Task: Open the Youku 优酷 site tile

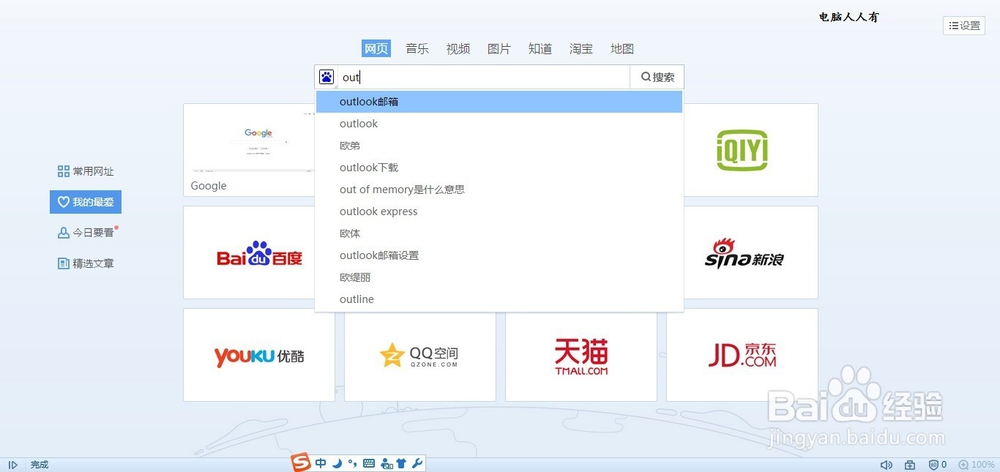Action: click(x=259, y=355)
